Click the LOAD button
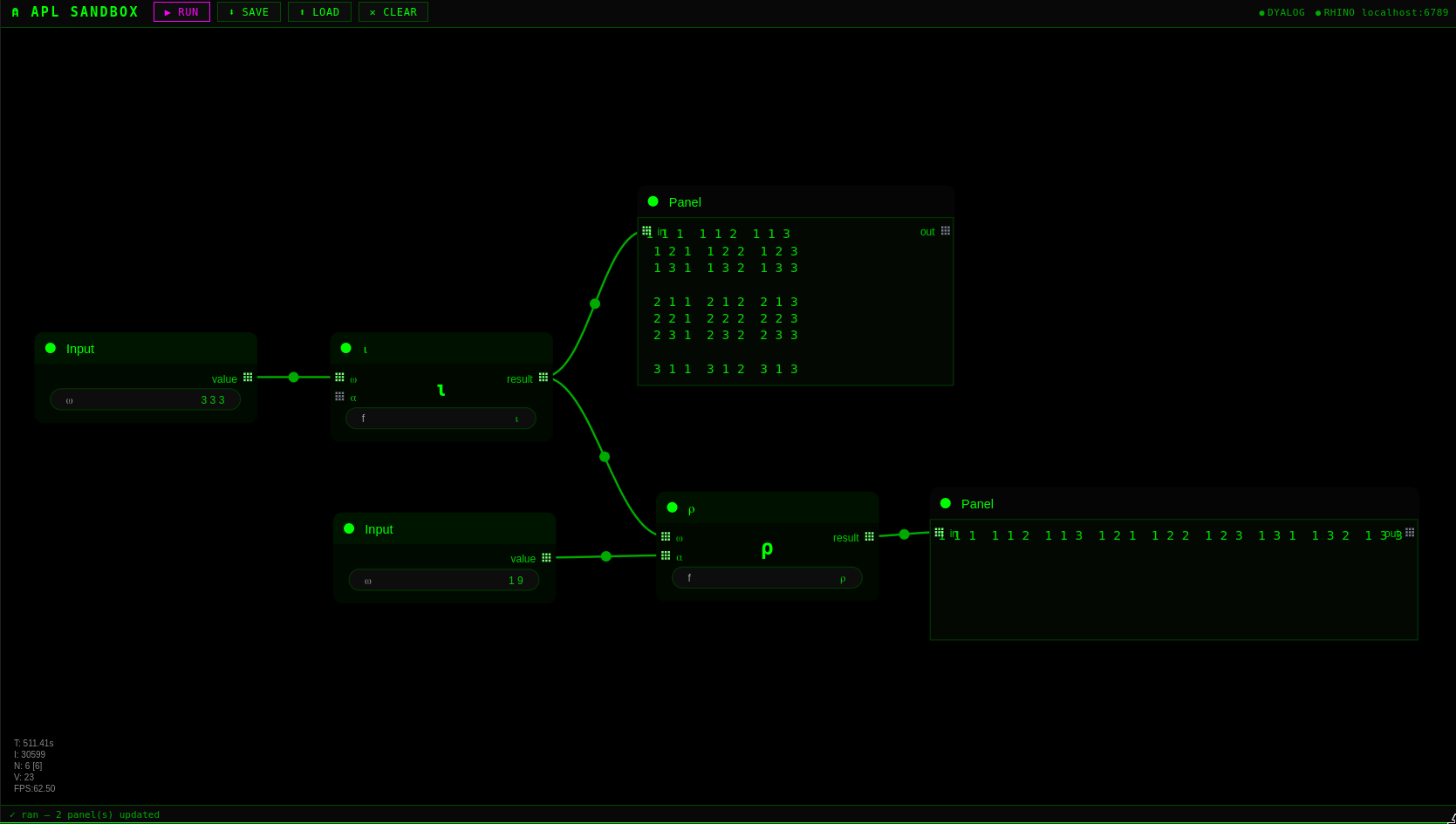 pyautogui.click(x=319, y=11)
